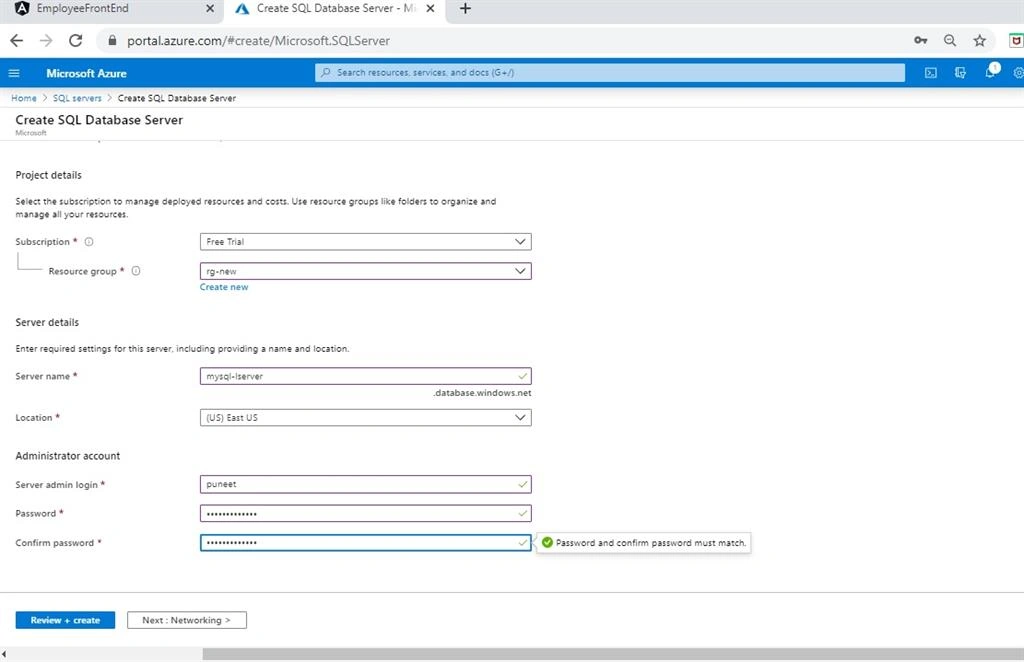Open the Subscription dropdown
Screen dimensions: 1024x662
pos(366,242)
